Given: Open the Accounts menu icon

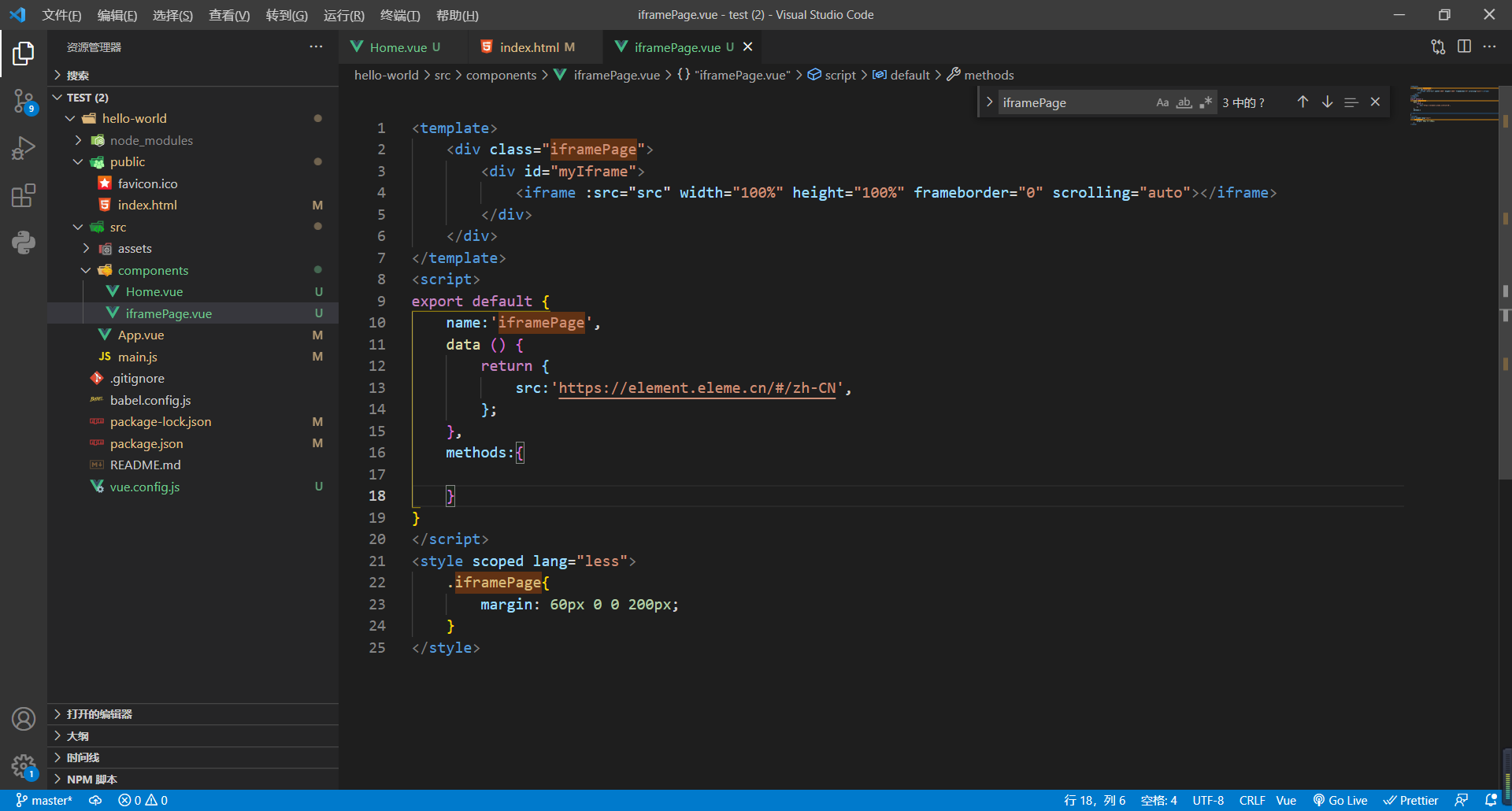Looking at the screenshot, I should click(24, 719).
